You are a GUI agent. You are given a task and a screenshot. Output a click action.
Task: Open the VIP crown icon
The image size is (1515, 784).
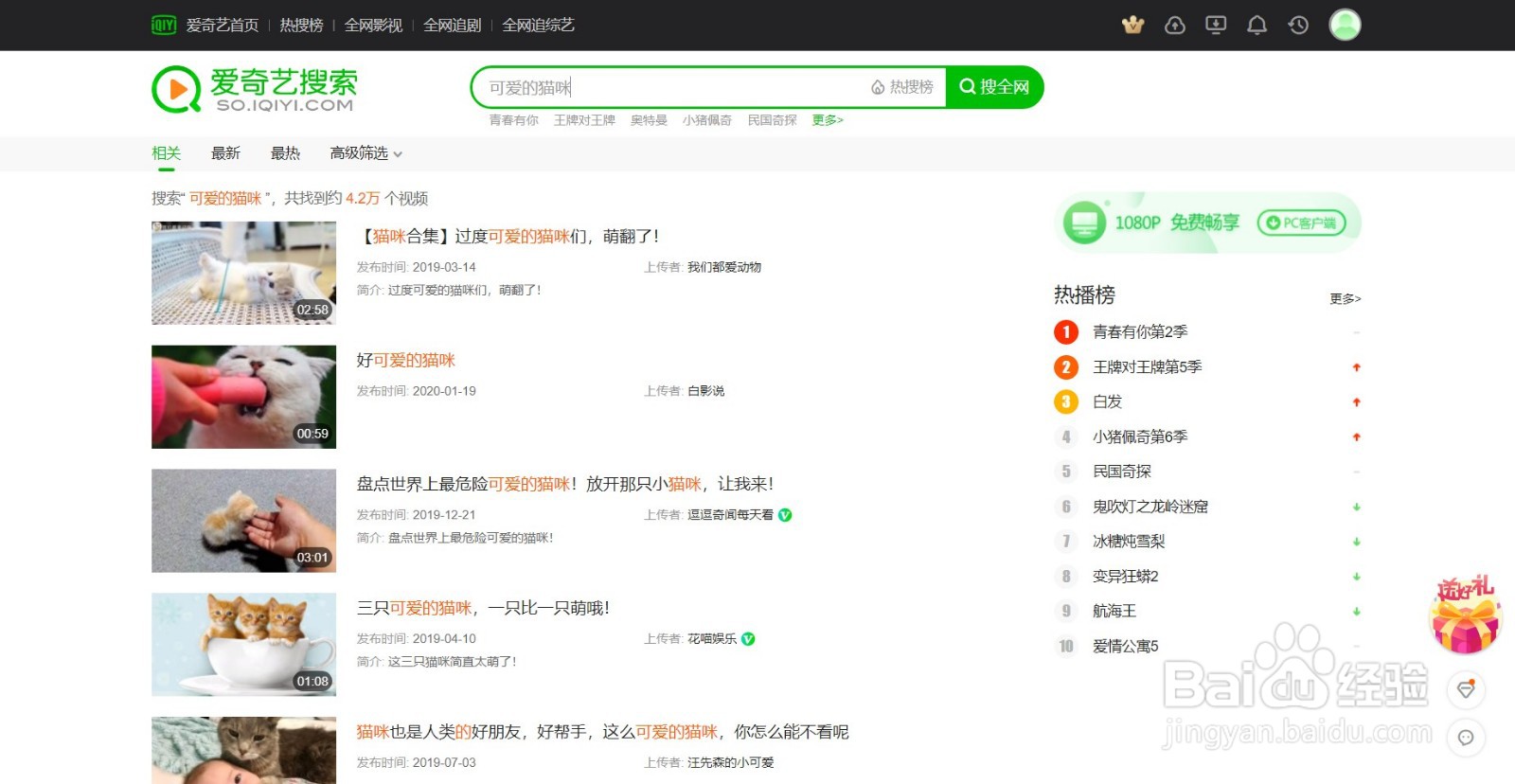coord(1133,26)
